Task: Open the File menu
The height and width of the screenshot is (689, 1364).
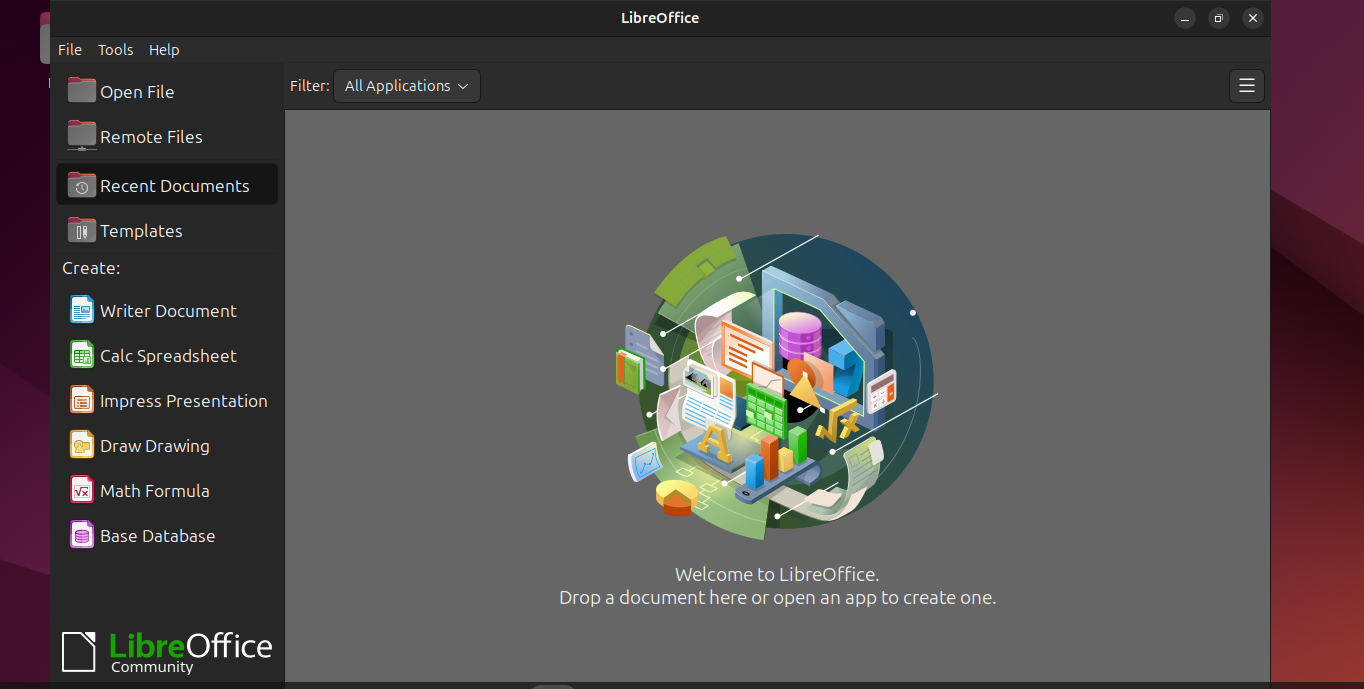Action: (70, 50)
